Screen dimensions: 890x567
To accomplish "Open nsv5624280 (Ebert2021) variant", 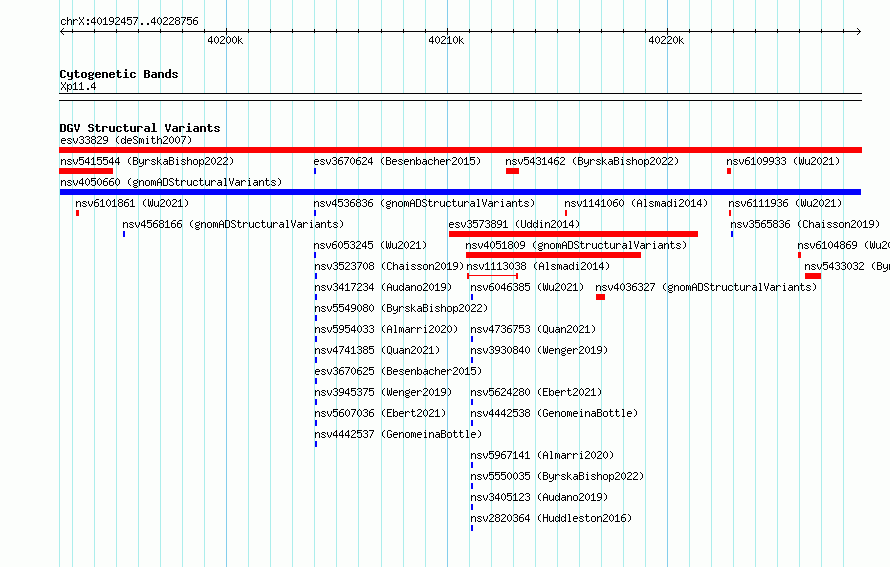I will pos(536,392).
